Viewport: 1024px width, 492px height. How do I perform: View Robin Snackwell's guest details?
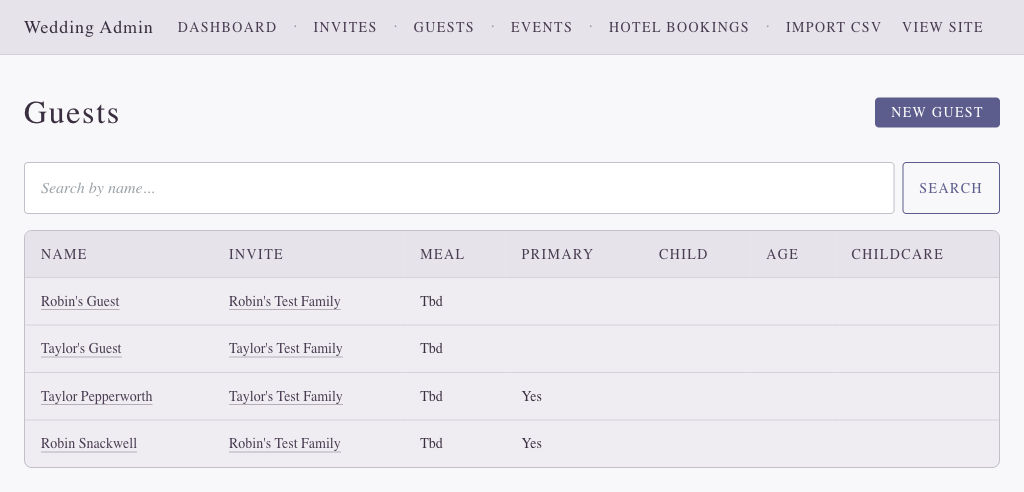pyautogui.click(x=89, y=444)
